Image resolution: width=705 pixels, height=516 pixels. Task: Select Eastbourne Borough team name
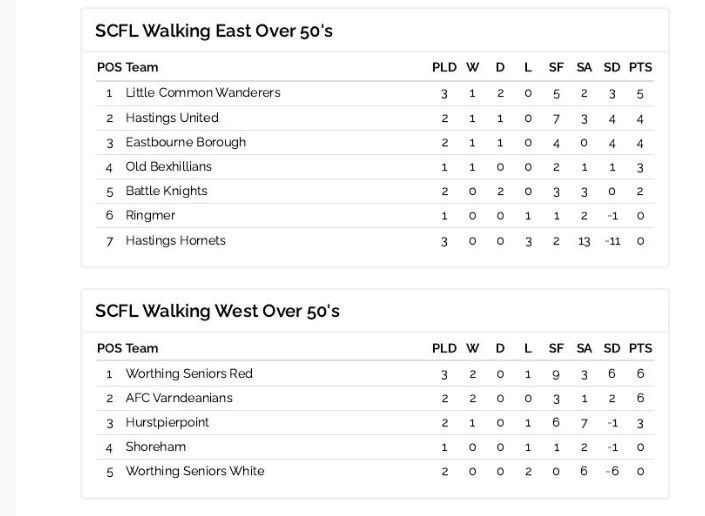point(186,142)
